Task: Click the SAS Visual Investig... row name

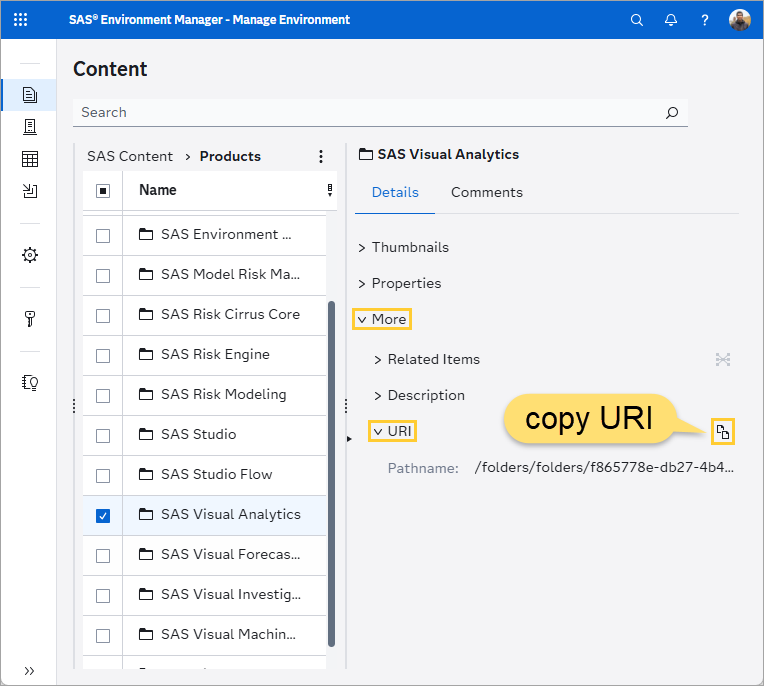Action: (x=231, y=594)
